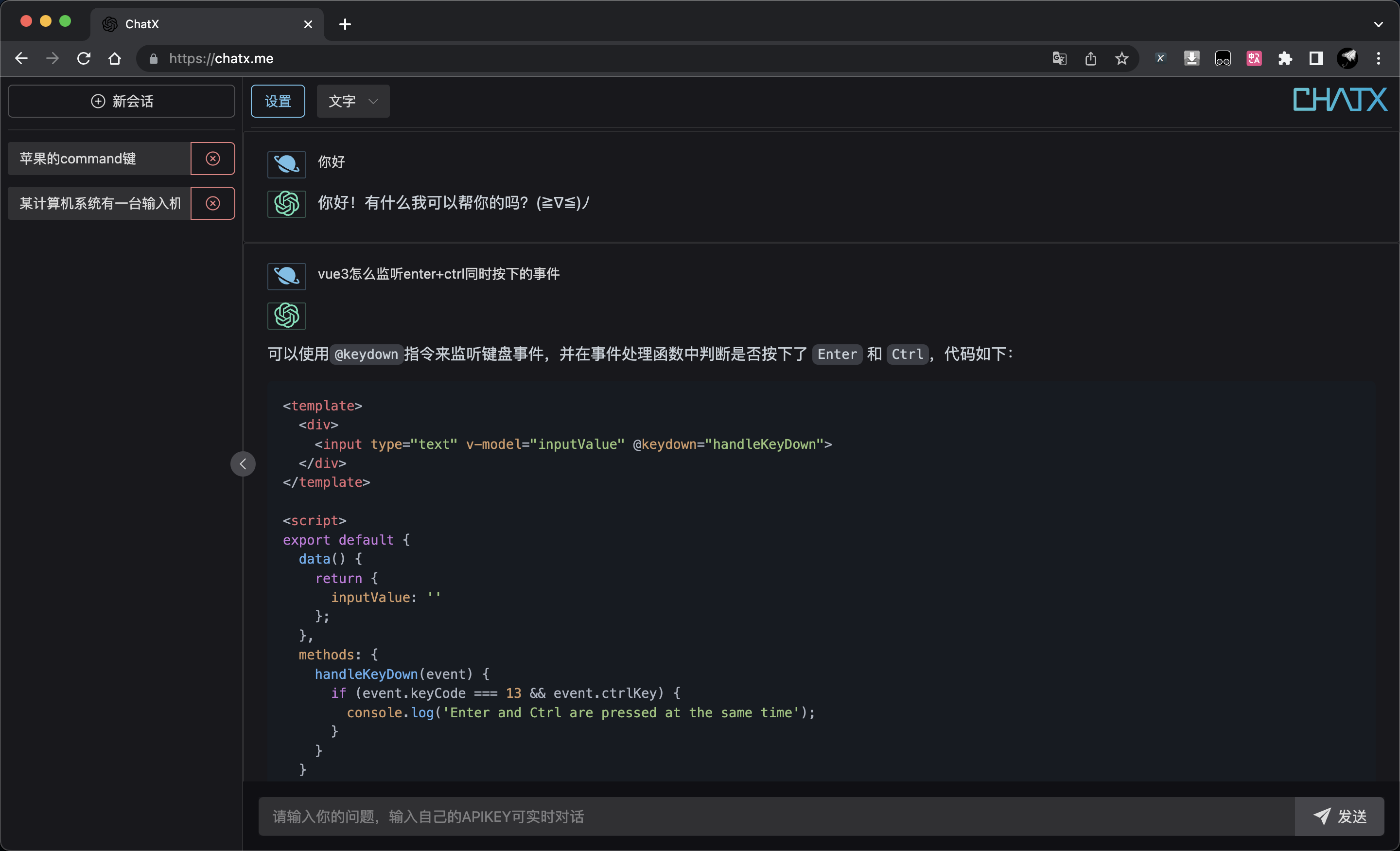This screenshot has height=851, width=1400.
Task: Open the Extensions puzzle menu
Action: [x=1285, y=58]
